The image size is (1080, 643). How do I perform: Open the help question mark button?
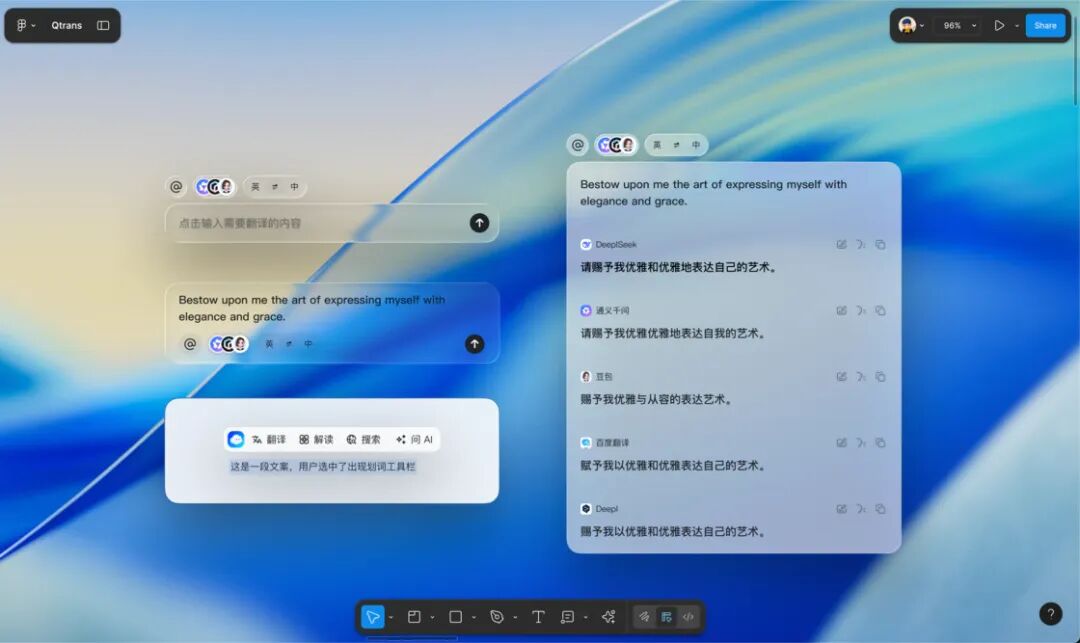1050,614
